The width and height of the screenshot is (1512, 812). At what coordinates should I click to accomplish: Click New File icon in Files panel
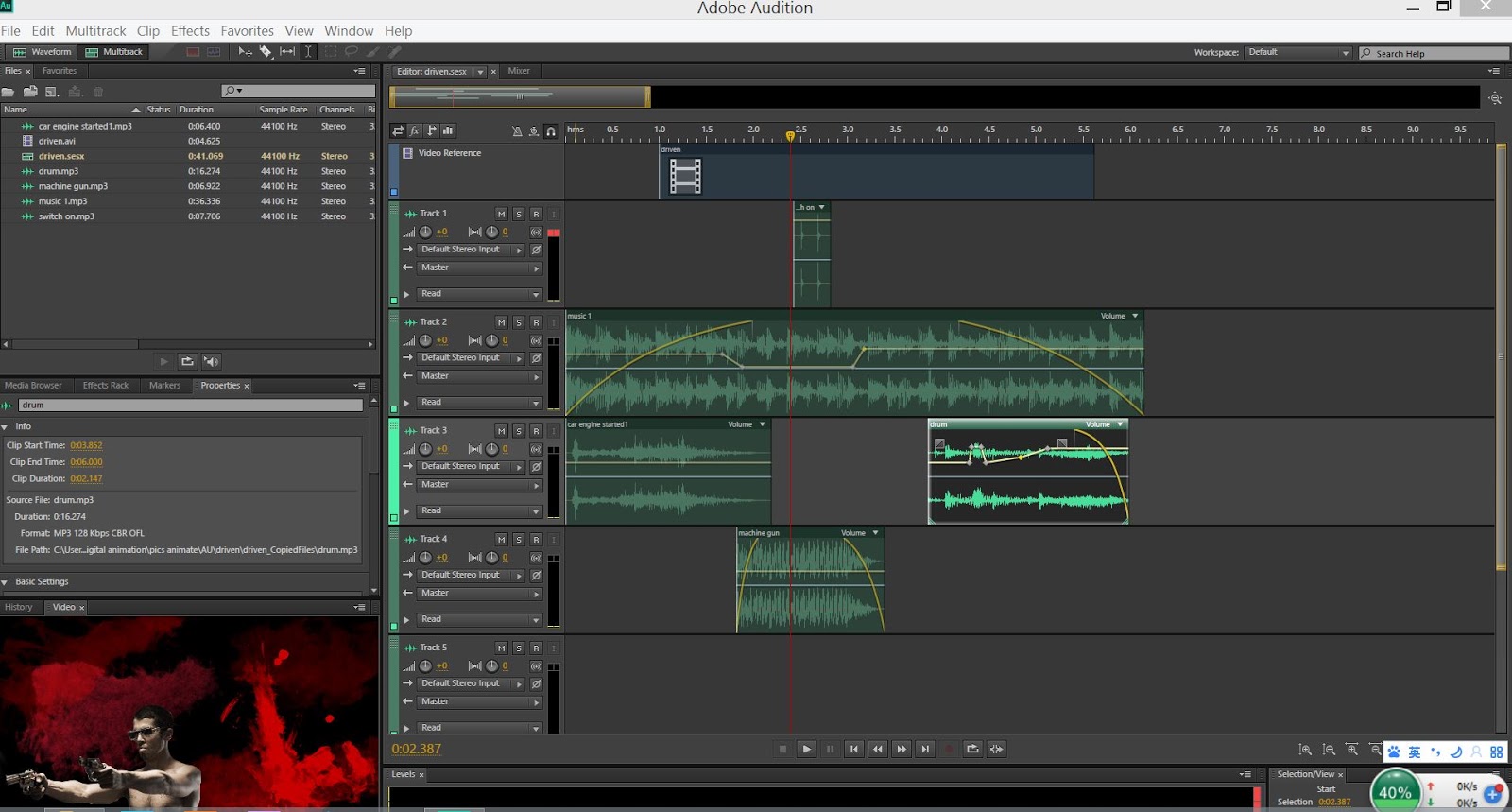pyautogui.click(x=52, y=92)
